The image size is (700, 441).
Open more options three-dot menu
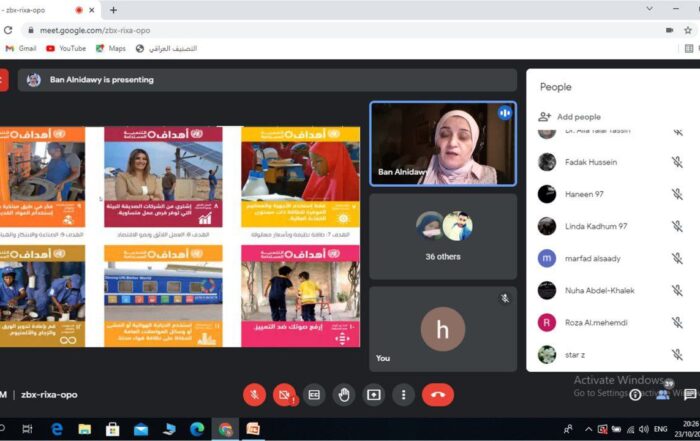(403, 394)
